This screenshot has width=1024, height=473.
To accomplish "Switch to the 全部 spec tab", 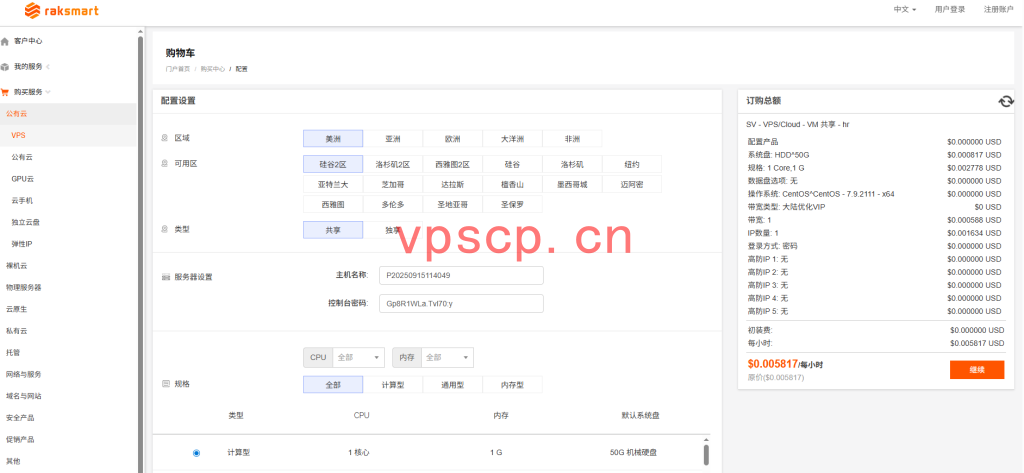I will click(x=333, y=385).
